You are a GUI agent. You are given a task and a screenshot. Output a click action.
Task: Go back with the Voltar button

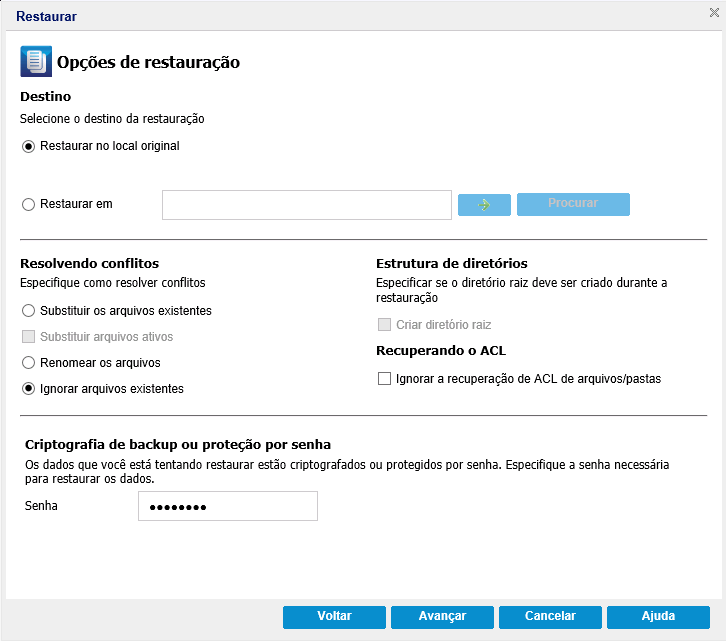click(x=334, y=617)
